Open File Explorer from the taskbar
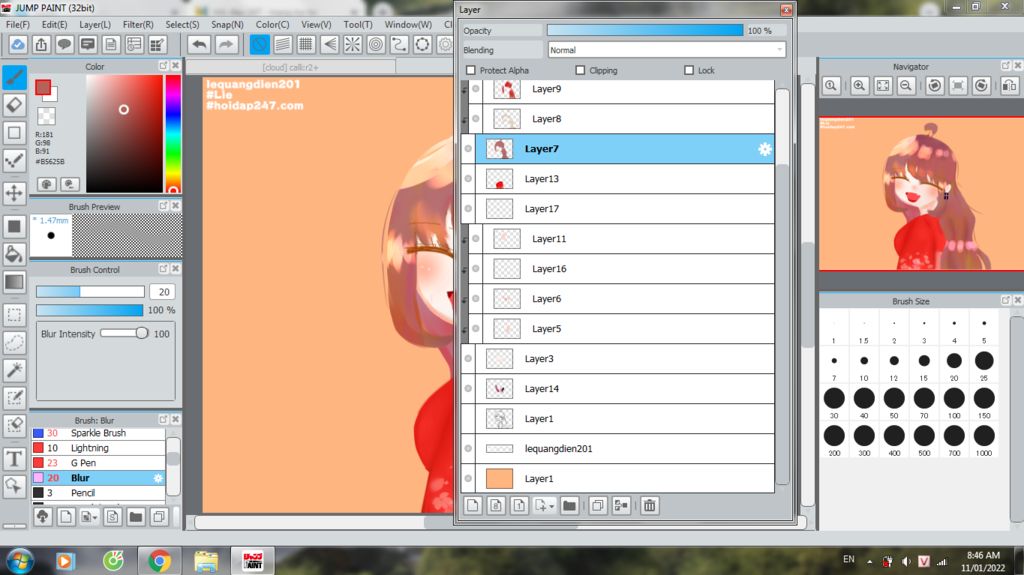The width and height of the screenshot is (1024, 575). [x=206, y=561]
